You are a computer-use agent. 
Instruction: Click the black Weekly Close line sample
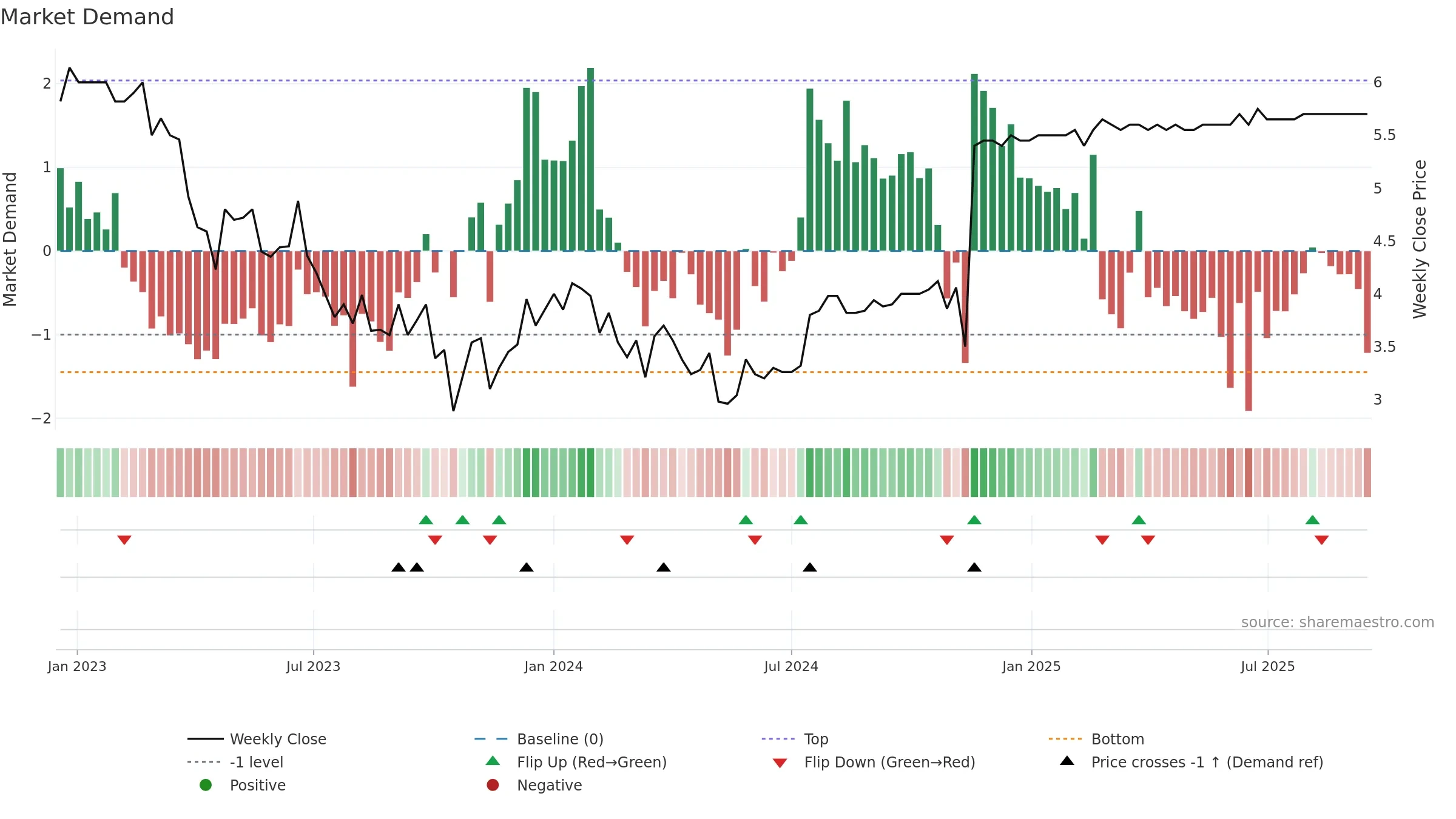[x=206, y=739]
